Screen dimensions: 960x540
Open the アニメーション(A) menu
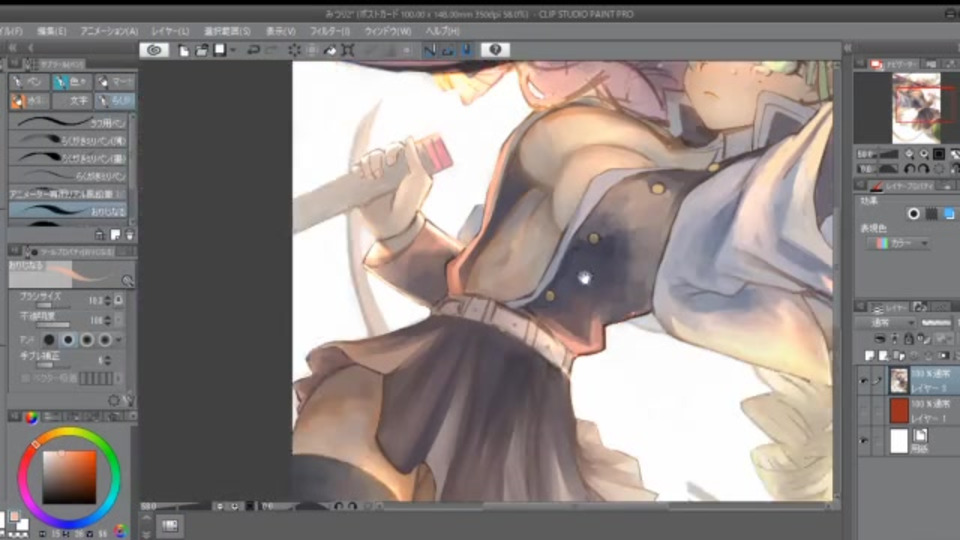[x=109, y=31]
